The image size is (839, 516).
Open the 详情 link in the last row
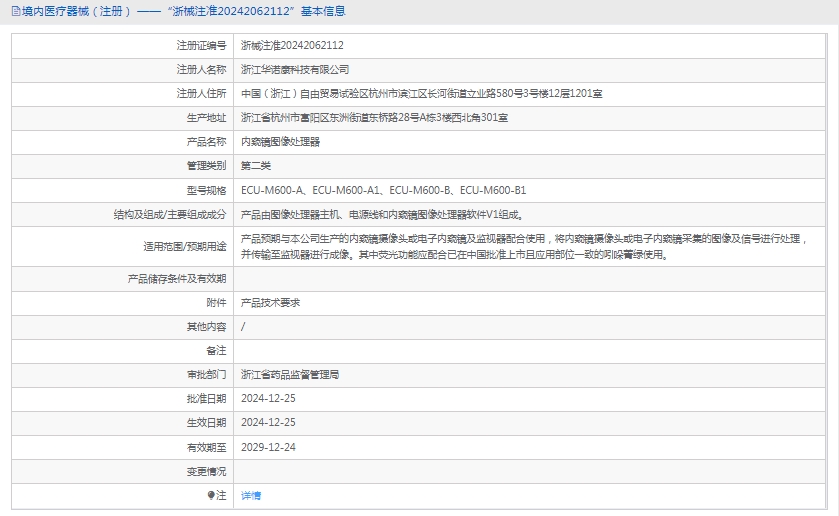click(x=251, y=495)
